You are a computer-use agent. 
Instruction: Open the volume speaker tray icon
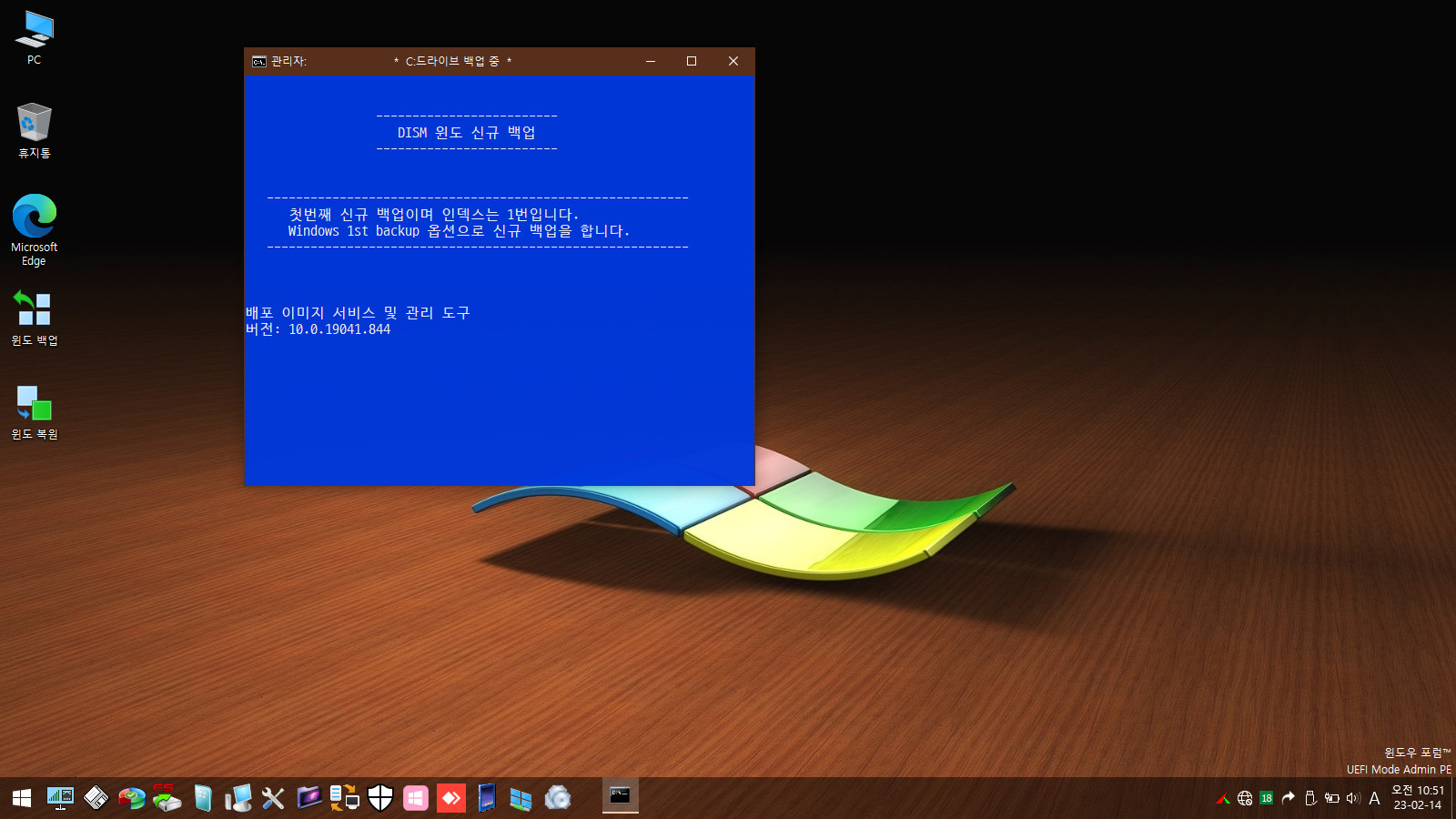click(x=1353, y=798)
